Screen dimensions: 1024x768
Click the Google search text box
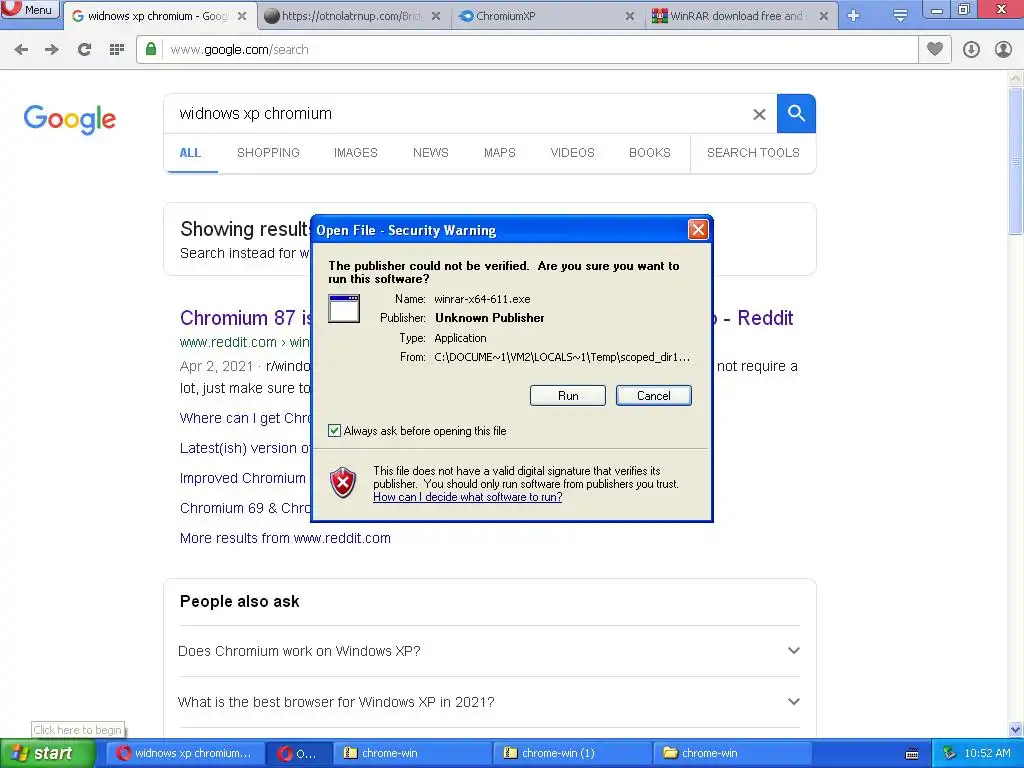coord(457,114)
